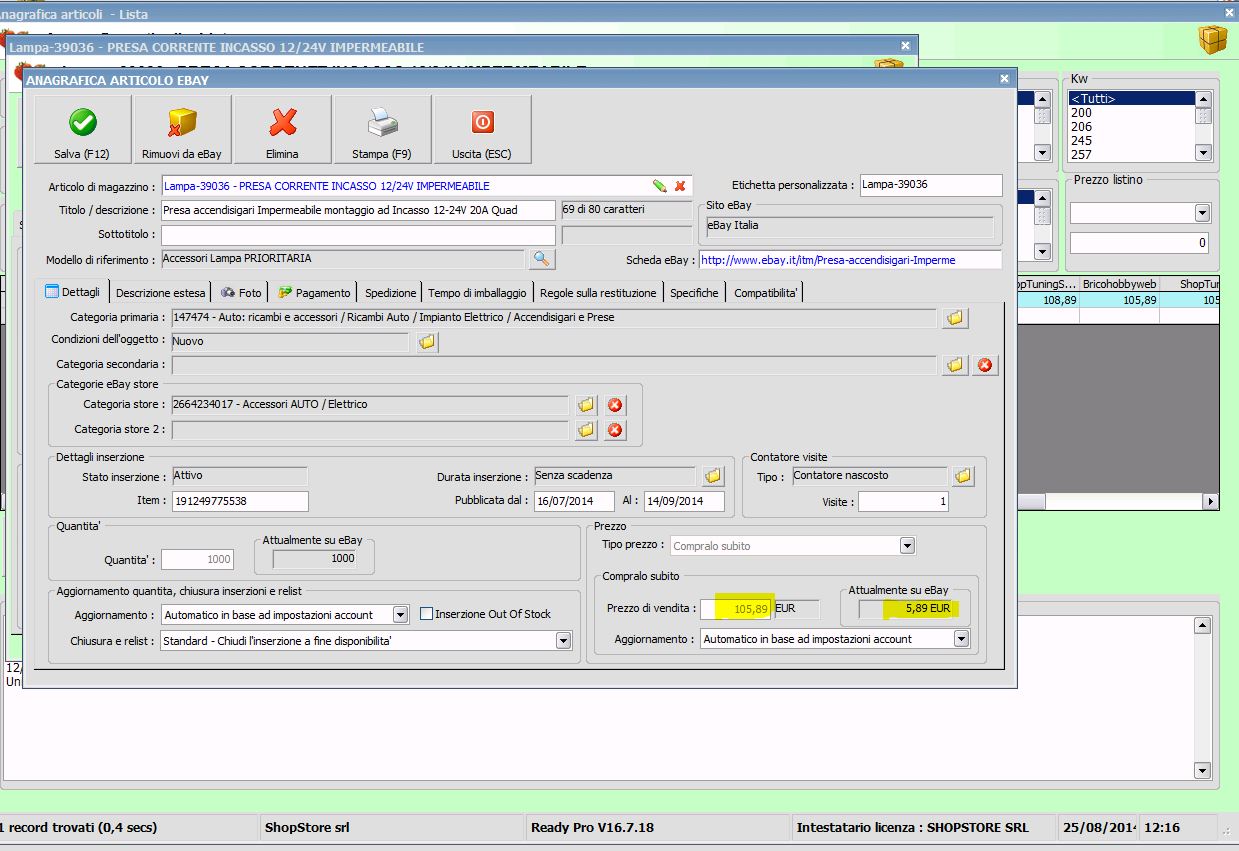Enable the Inserzione Out Of Stock checkbox
Image resolution: width=1239 pixels, height=851 pixels.
(x=427, y=614)
